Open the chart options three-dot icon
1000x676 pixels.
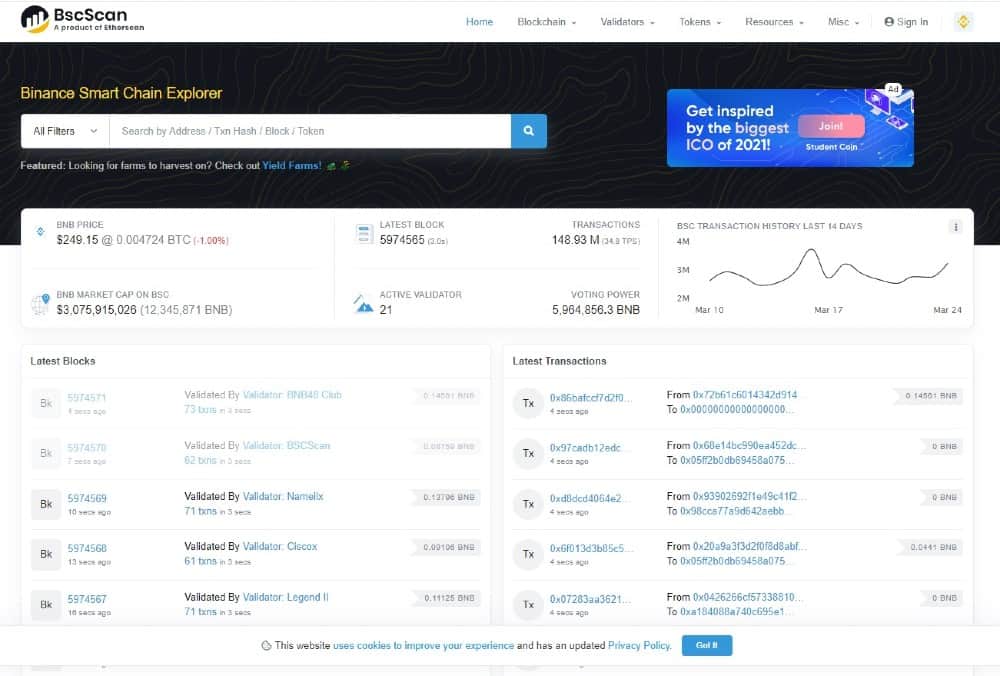click(955, 226)
